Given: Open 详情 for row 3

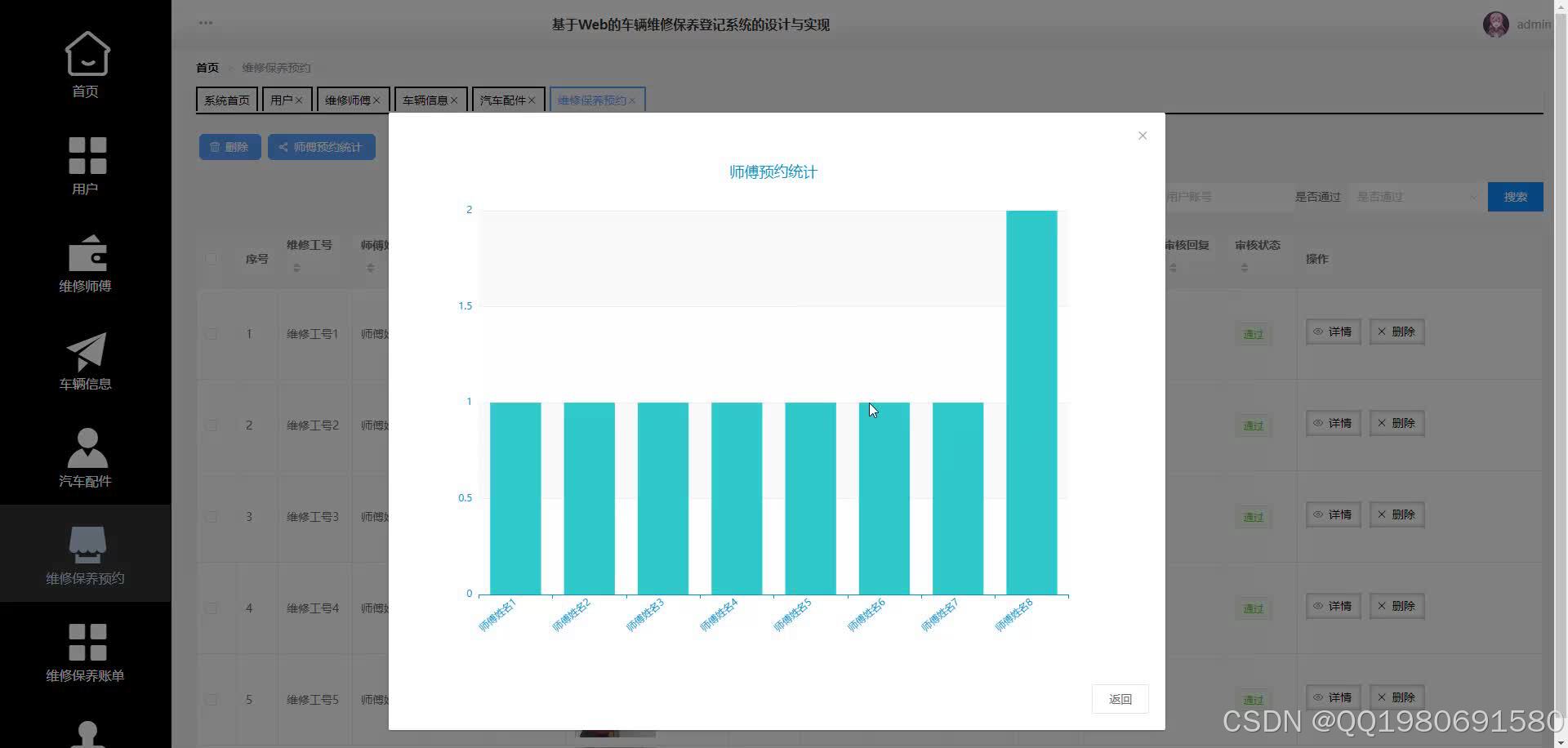Looking at the screenshot, I should [x=1334, y=514].
